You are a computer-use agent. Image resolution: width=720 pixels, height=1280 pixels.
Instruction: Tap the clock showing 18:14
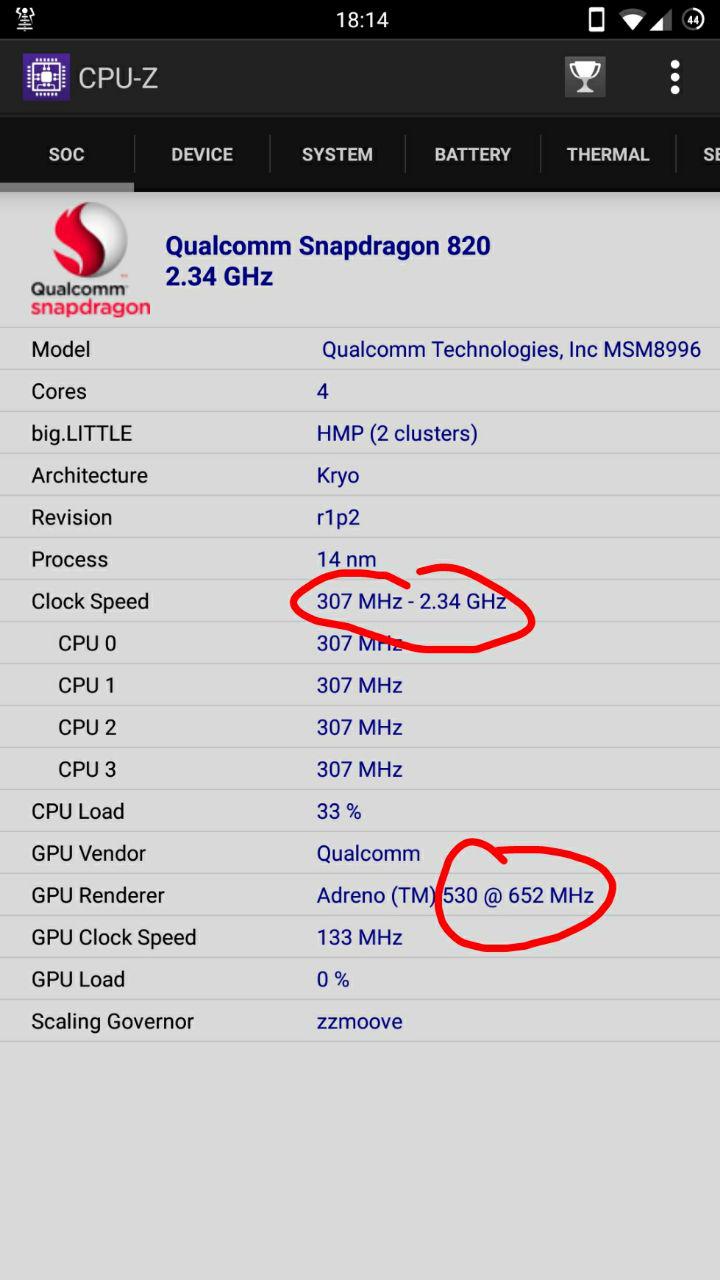coord(361,19)
